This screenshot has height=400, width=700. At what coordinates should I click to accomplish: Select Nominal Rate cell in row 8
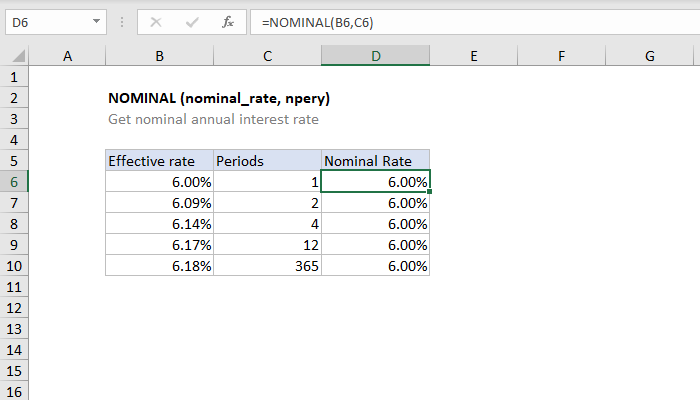click(375, 224)
